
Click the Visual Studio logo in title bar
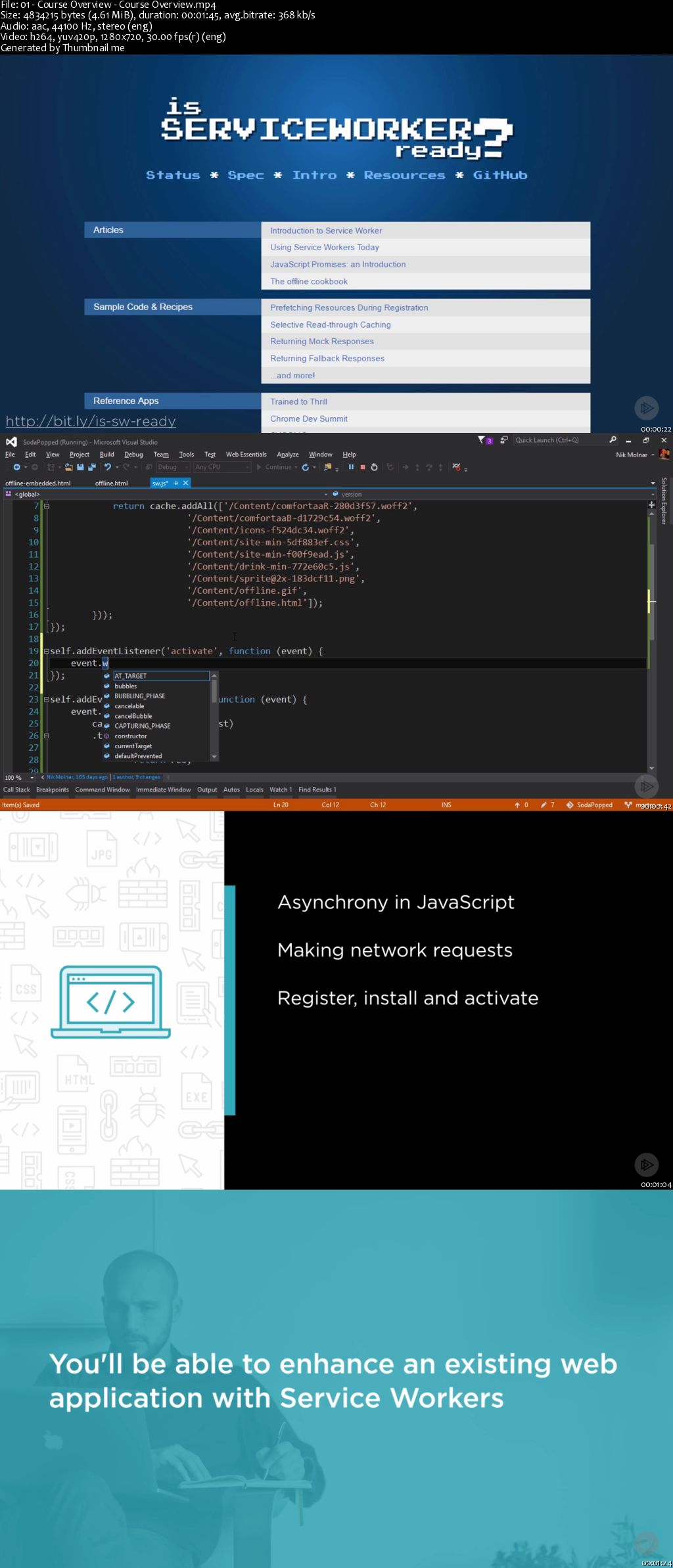coord(11,441)
